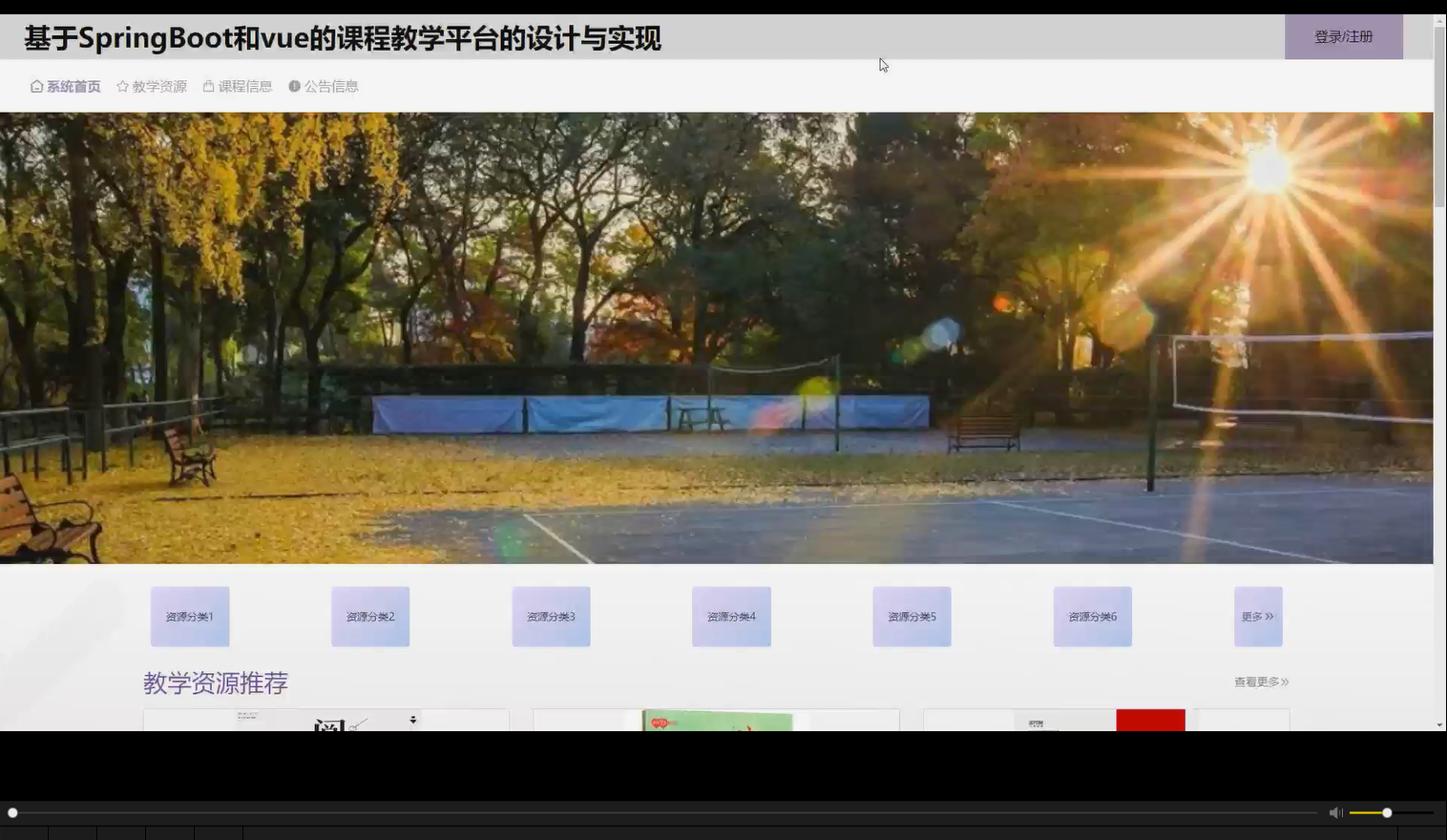
Task: Click the 登录/注册 button
Action: click(1343, 36)
